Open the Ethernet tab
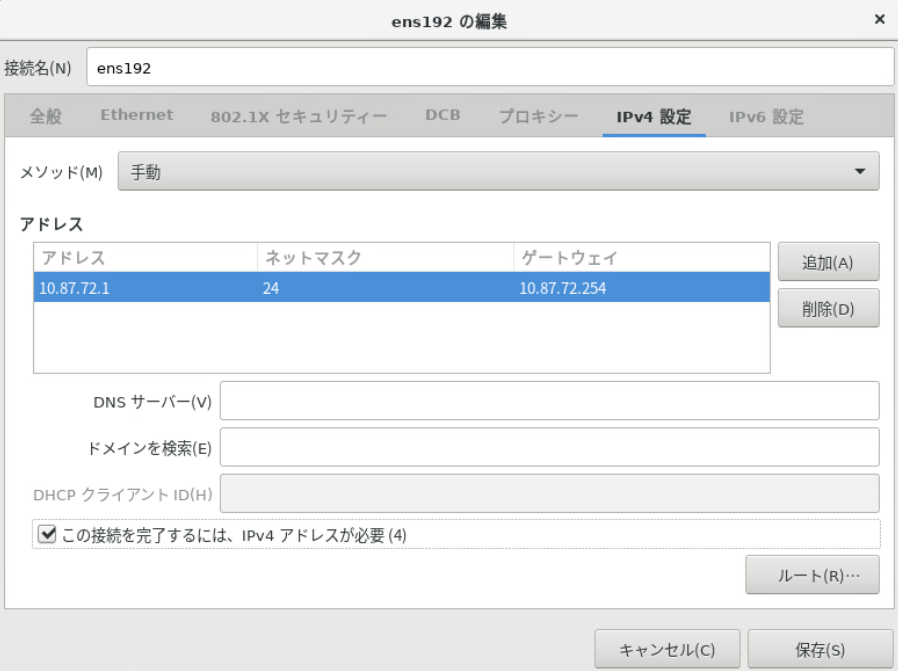This screenshot has width=898, height=671. click(136, 115)
